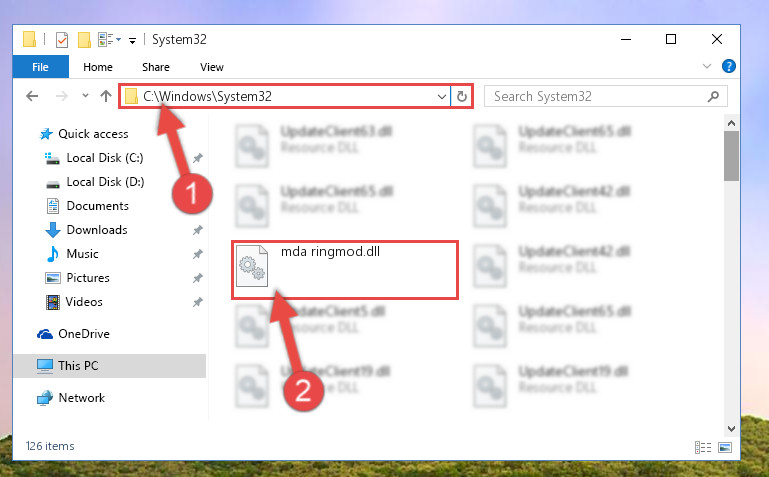Toggle the pin next to Local Disk (C:)

pos(198,158)
